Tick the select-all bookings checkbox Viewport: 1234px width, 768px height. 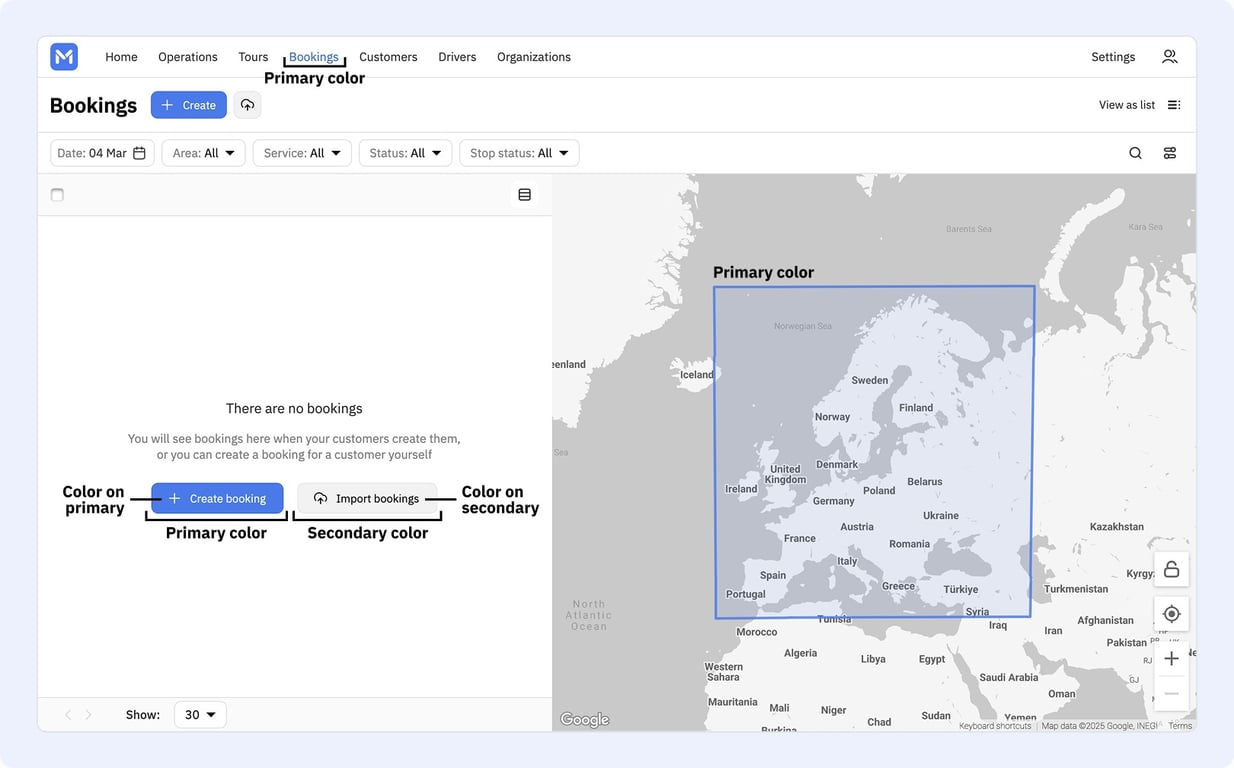tap(57, 195)
